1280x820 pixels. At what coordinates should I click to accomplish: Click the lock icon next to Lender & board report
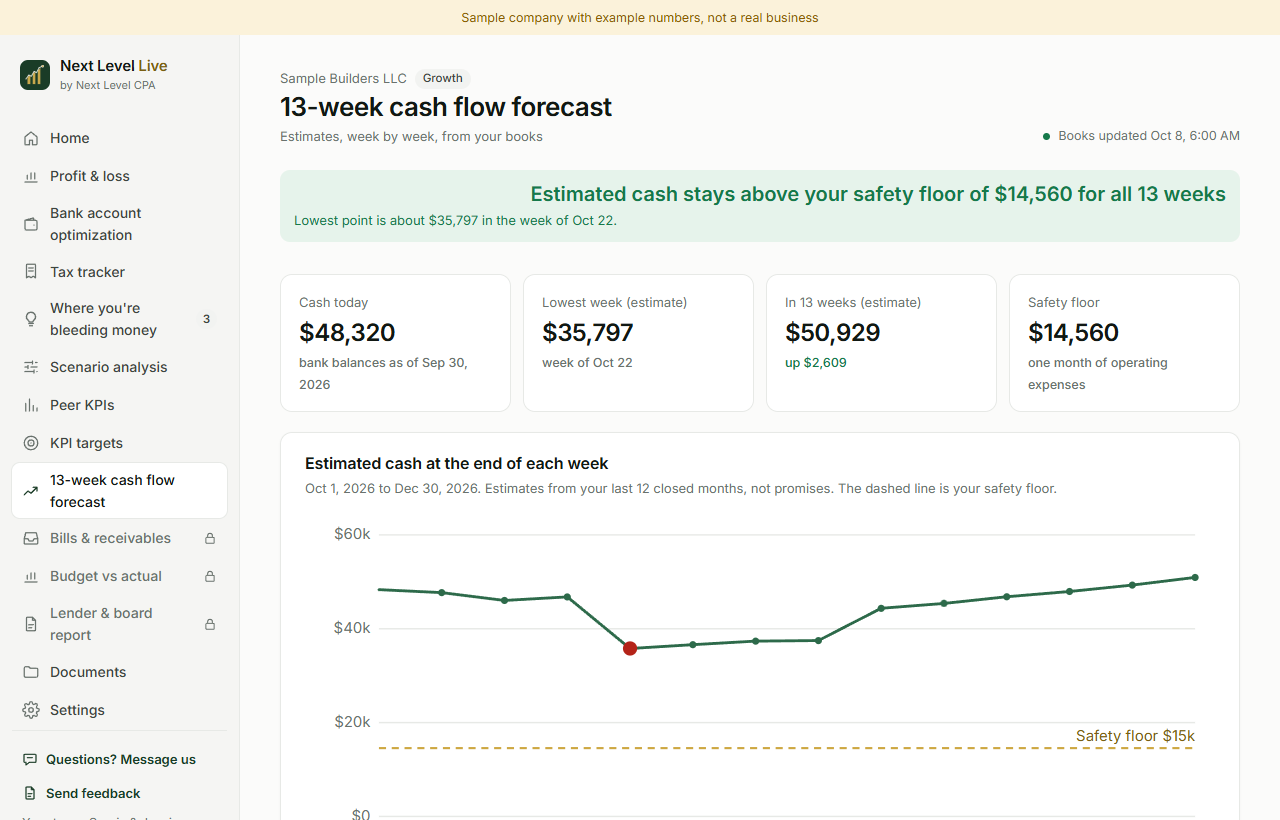(210, 624)
